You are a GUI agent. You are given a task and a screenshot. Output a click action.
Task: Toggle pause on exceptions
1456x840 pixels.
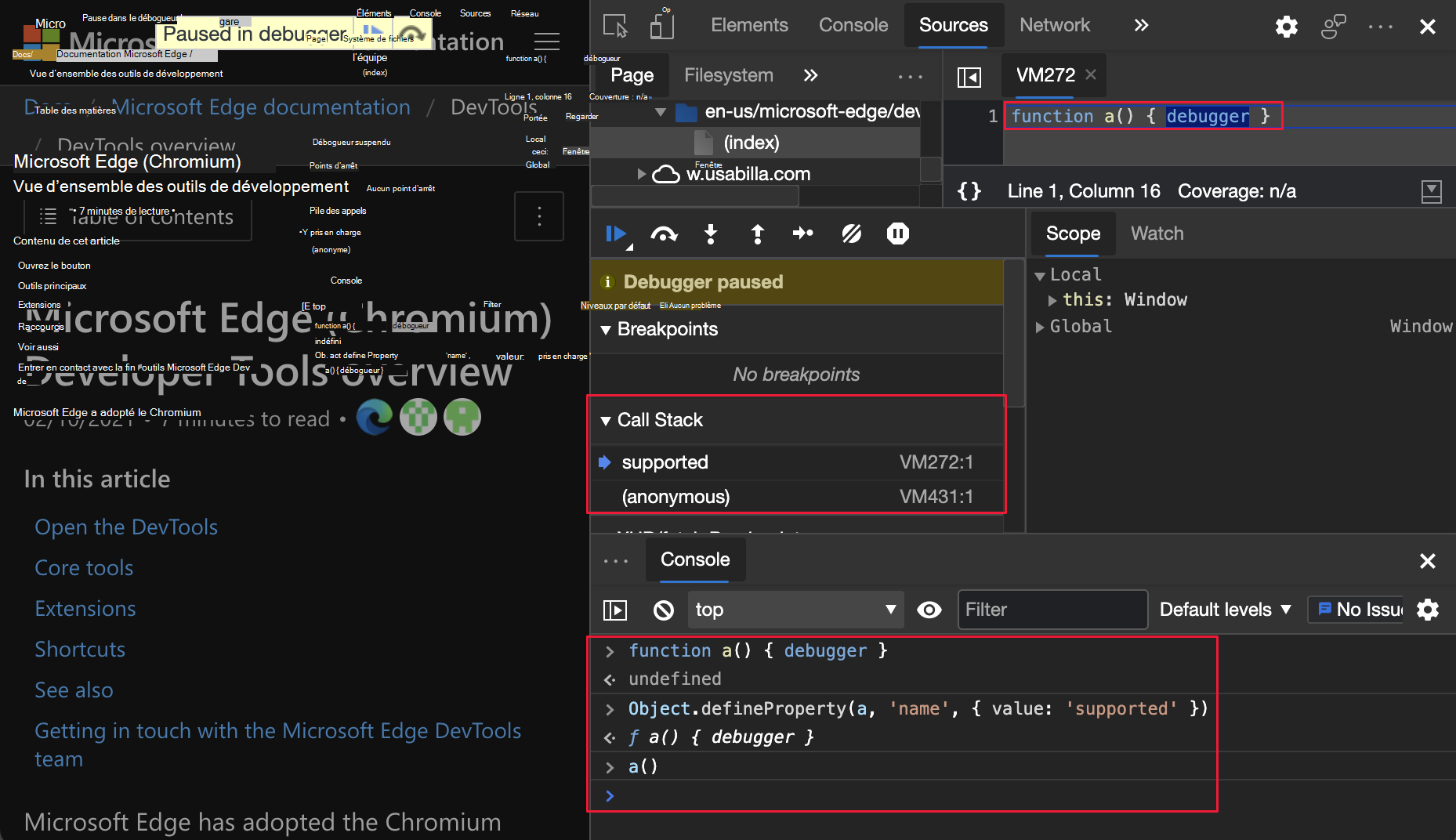coord(898,234)
